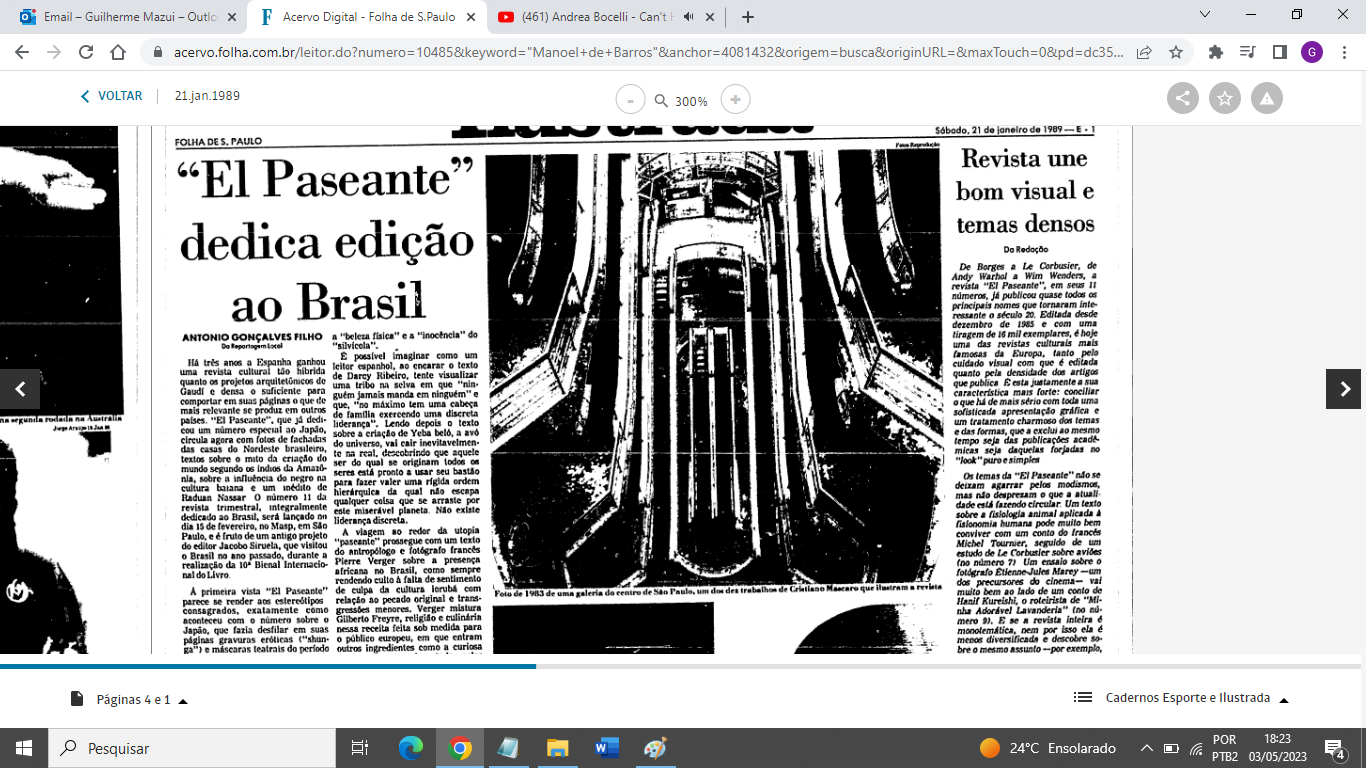Open the notifications center icon
Viewport: 1366px width, 768px height.
[x=1335, y=748]
